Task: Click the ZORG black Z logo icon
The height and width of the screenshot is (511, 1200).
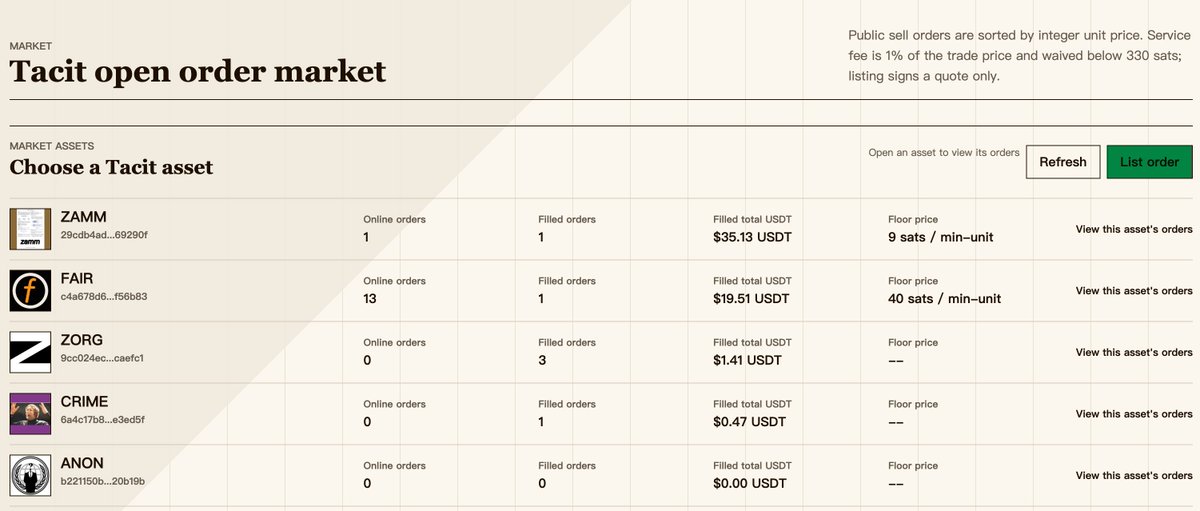Action: [30, 352]
